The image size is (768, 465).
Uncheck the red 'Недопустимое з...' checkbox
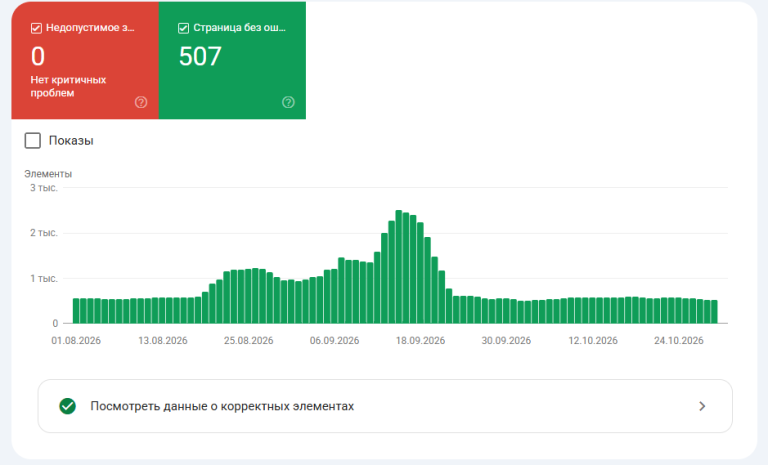36,28
